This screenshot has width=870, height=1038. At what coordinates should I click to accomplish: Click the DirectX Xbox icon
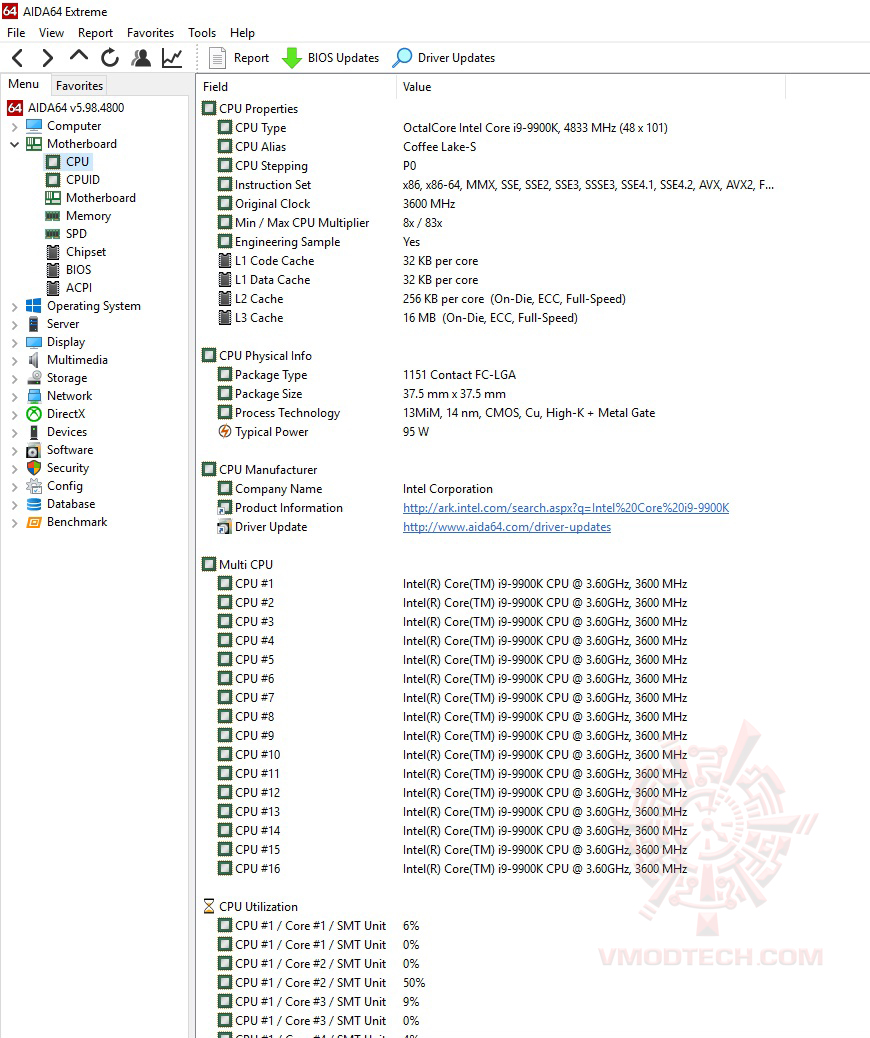point(34,414)
